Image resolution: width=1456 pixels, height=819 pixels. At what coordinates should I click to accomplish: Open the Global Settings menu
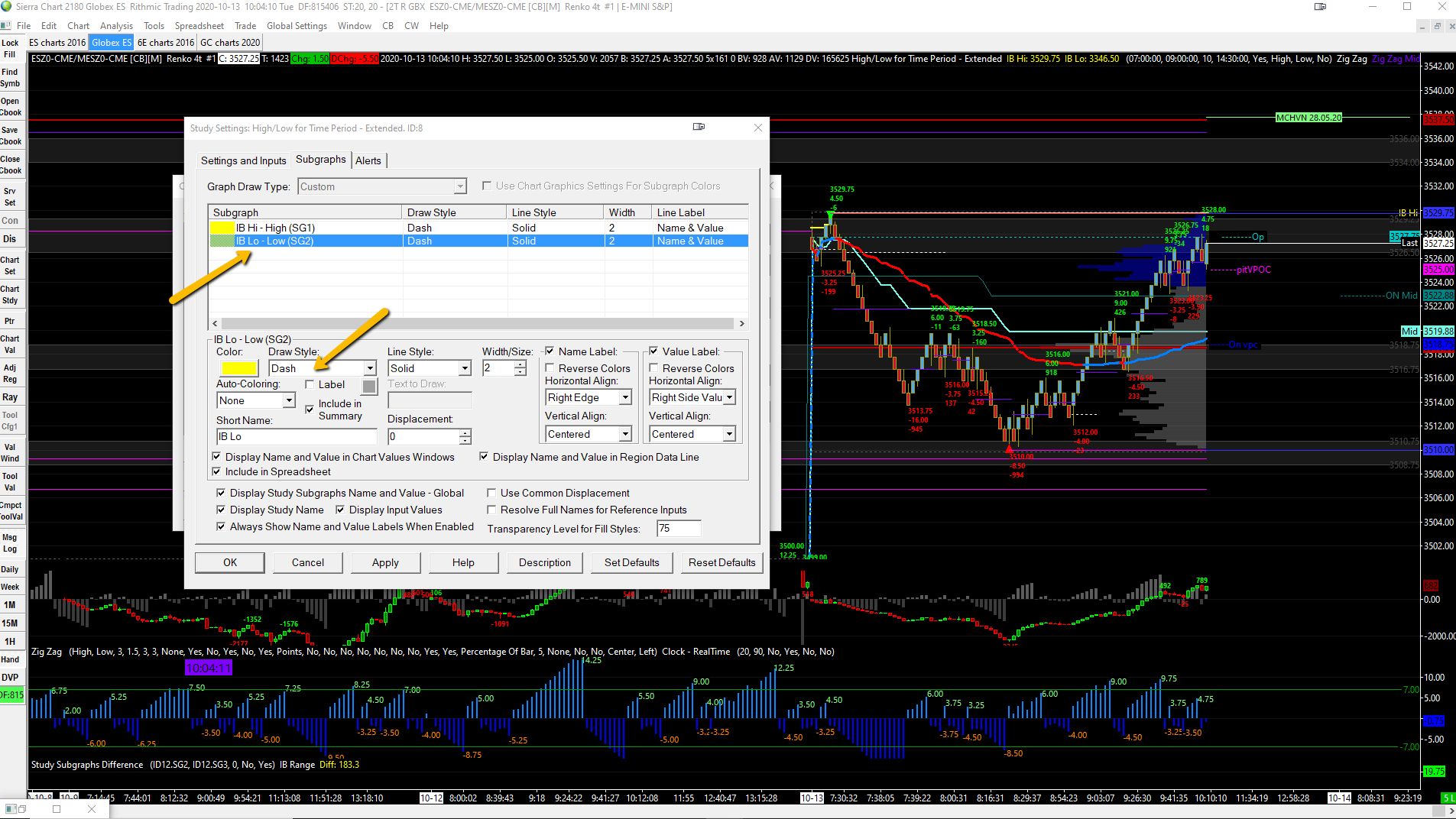pyautogui.click(x=297, y=26)
